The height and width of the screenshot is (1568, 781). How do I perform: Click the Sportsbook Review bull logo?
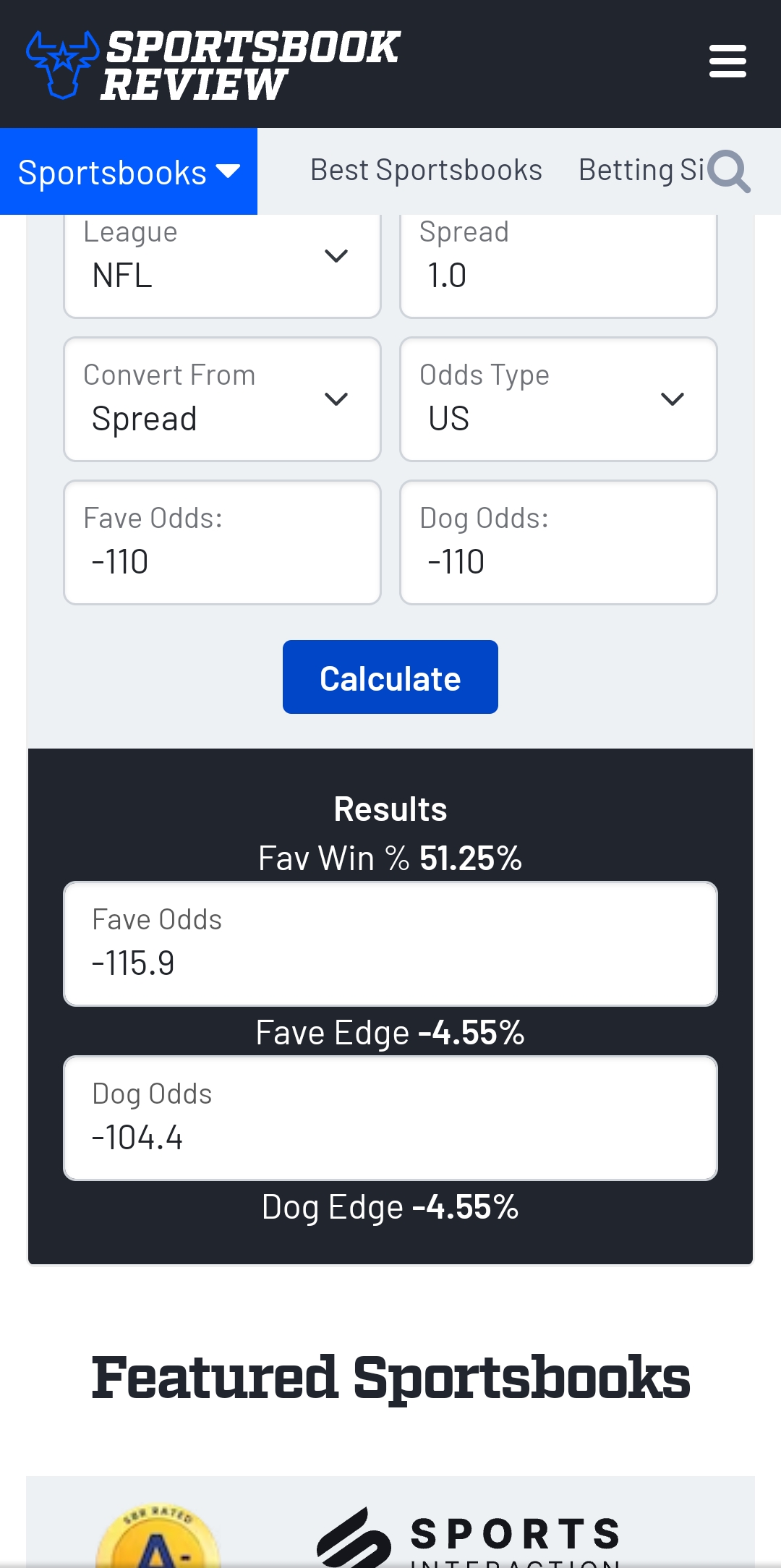(62, 64)
